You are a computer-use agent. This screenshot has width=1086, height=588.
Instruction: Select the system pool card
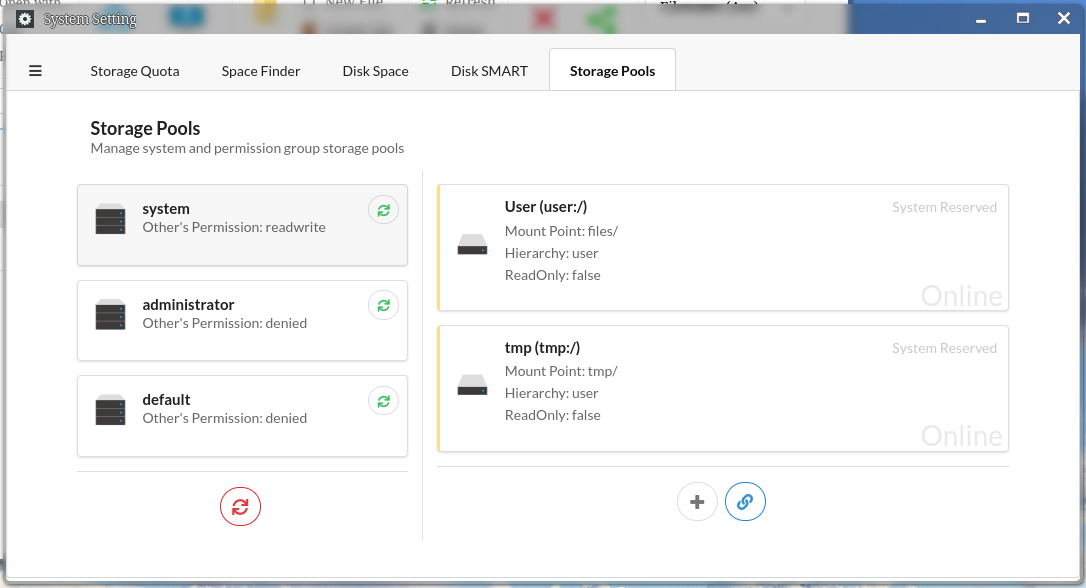pos(242,225)
